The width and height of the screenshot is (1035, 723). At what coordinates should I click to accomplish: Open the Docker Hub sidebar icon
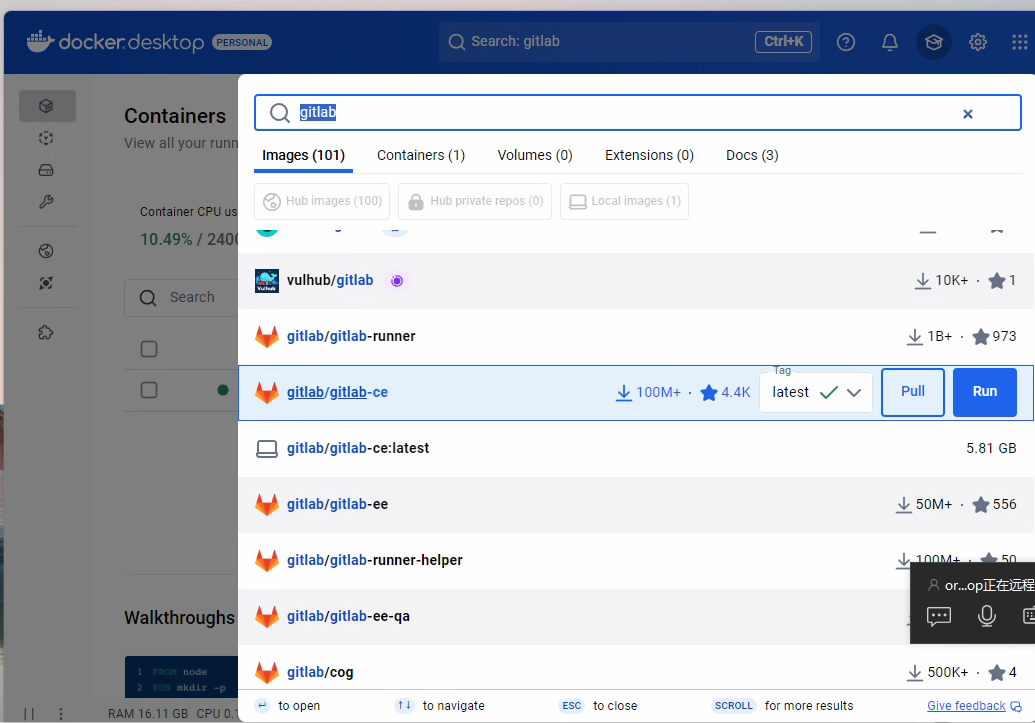point(46,251)
